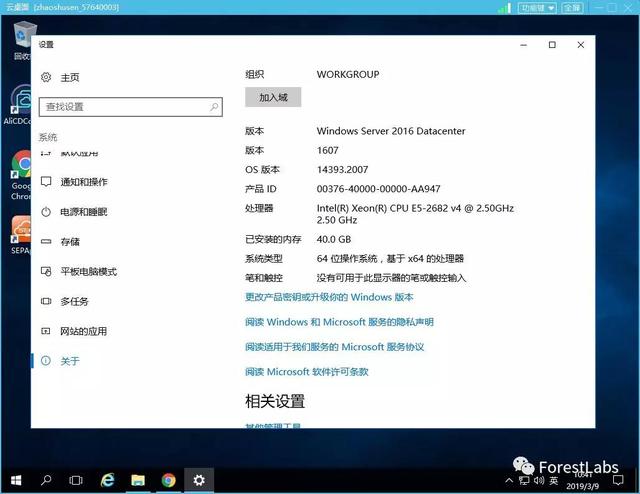
Task: Select the Recycle Bin desktop icon
Action: click(23, 40)
